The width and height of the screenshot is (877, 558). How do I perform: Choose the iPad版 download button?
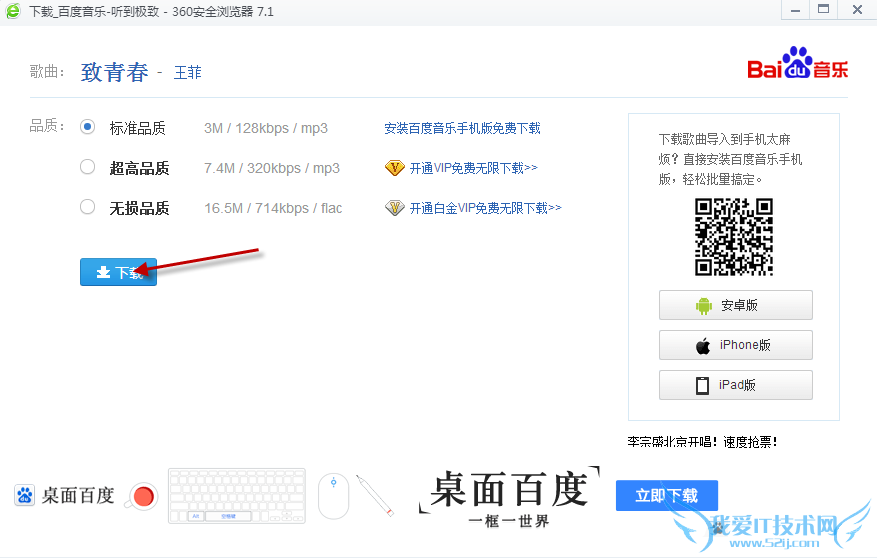click(x=735, y=385)
